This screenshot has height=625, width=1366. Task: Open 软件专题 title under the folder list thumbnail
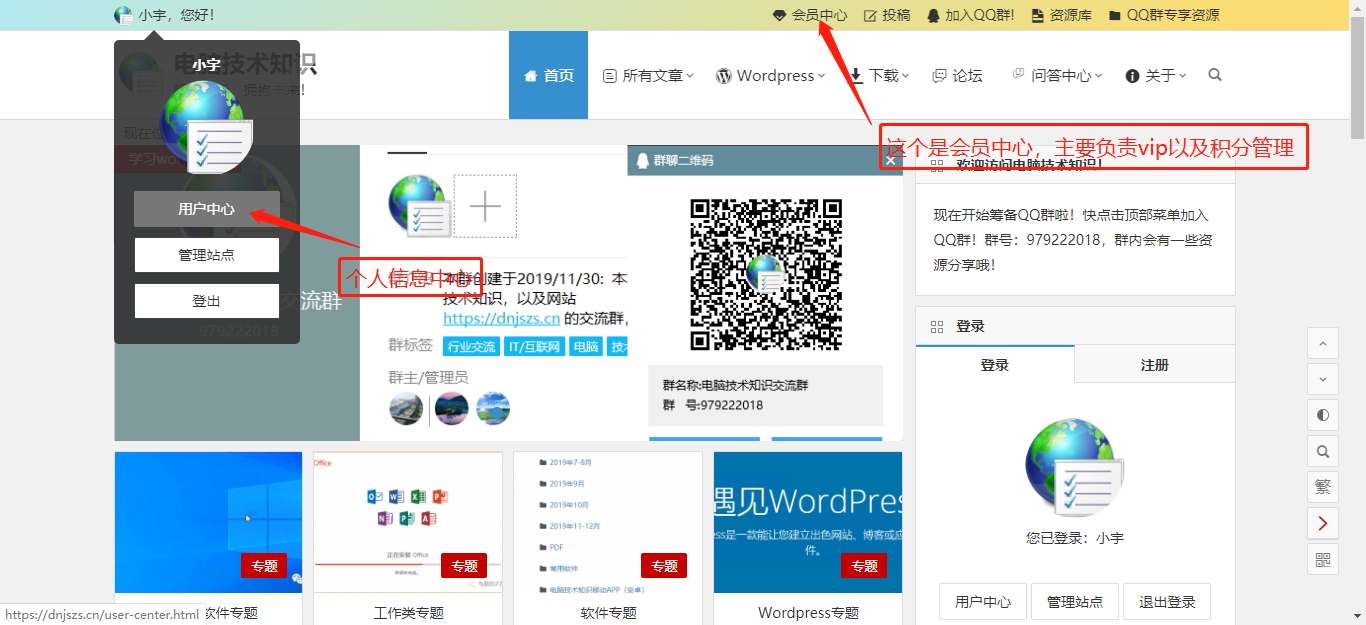coord(608,613)
